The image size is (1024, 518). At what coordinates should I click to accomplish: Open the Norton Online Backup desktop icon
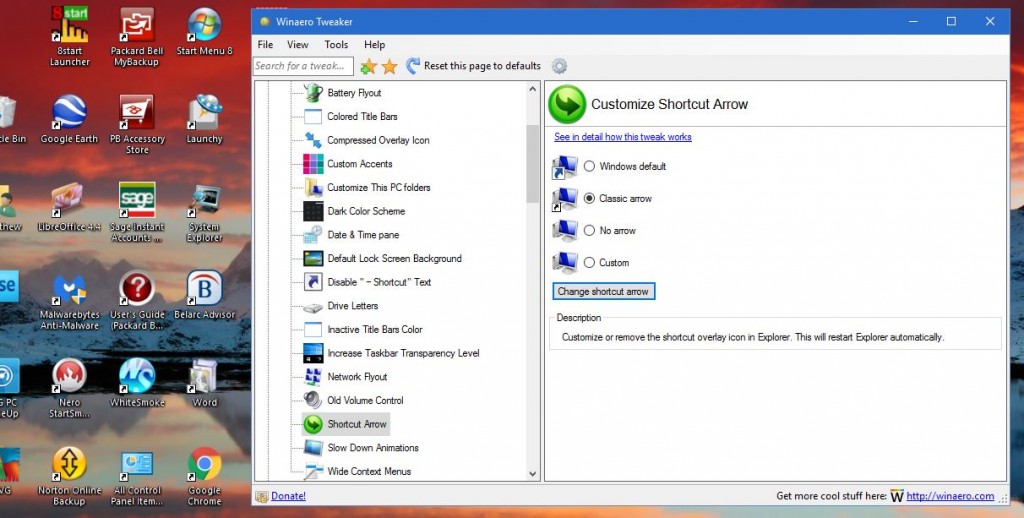point(69,476)
